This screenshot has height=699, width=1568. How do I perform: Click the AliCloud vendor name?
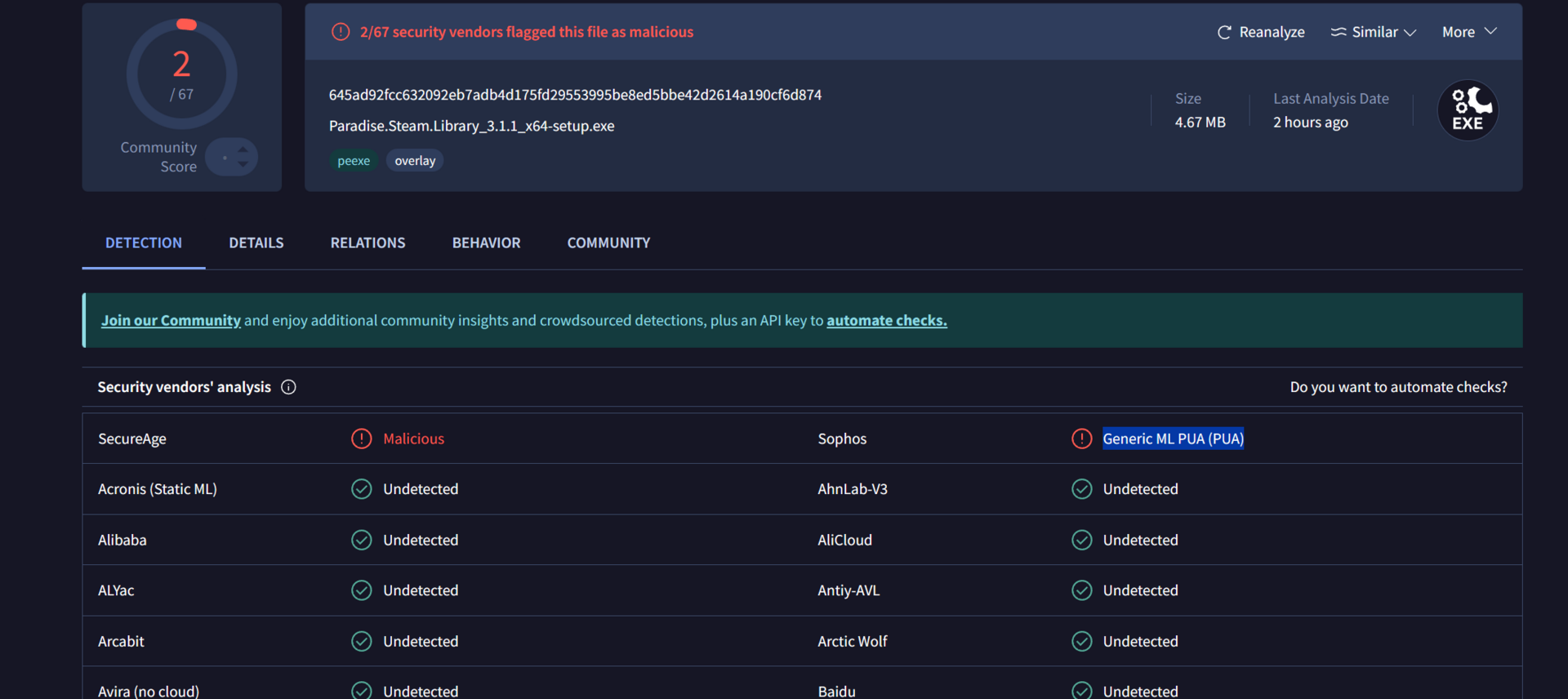click(x=844, y=540)
